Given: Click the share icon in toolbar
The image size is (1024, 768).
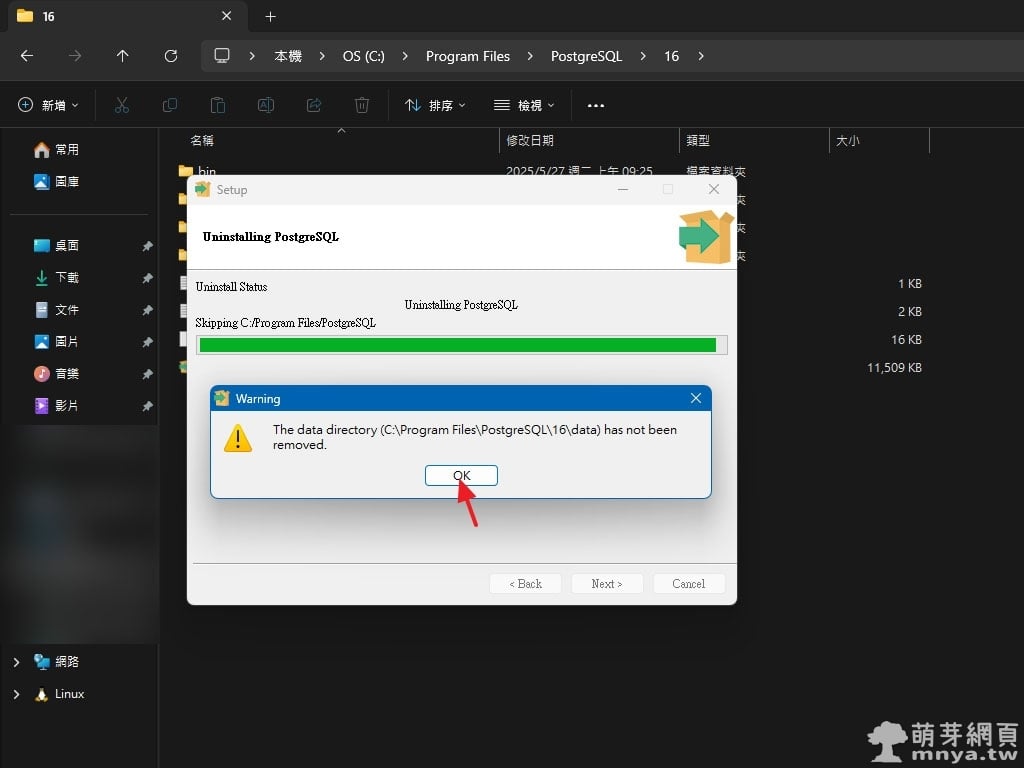Looking at the screenshot, I should point(314,105).
